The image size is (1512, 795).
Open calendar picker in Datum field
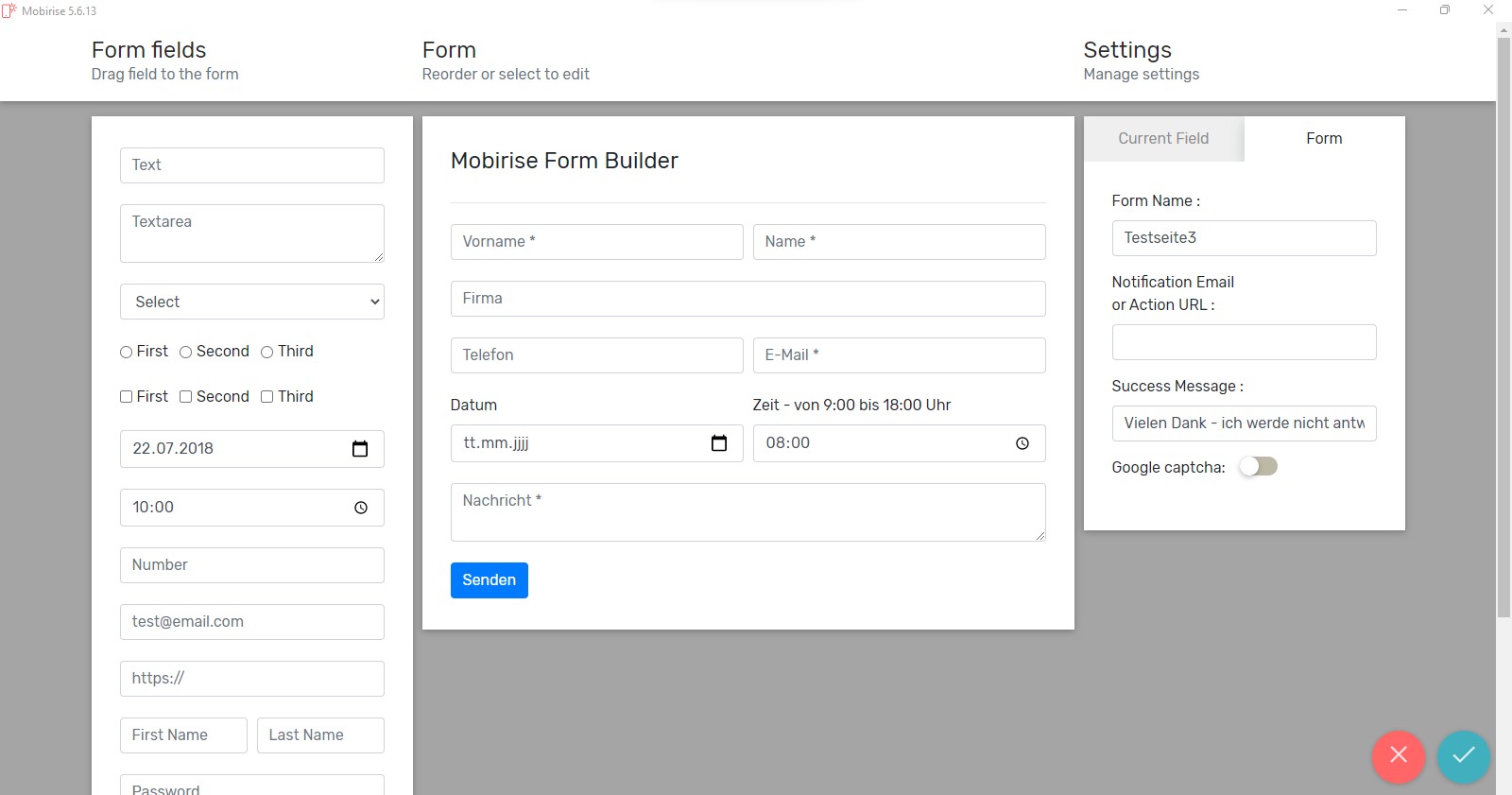719,443
